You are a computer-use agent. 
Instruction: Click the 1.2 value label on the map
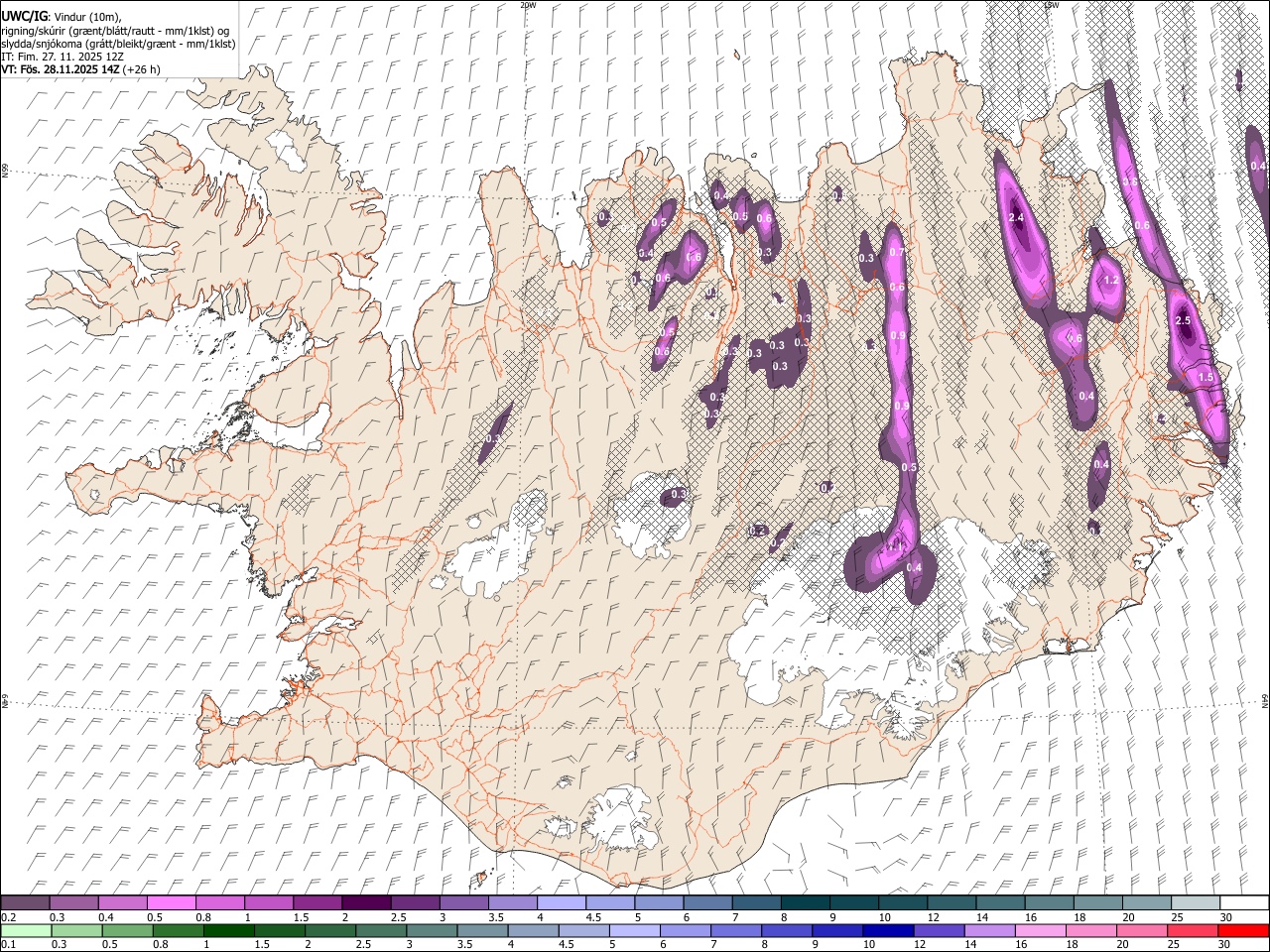coord(1111,281)
